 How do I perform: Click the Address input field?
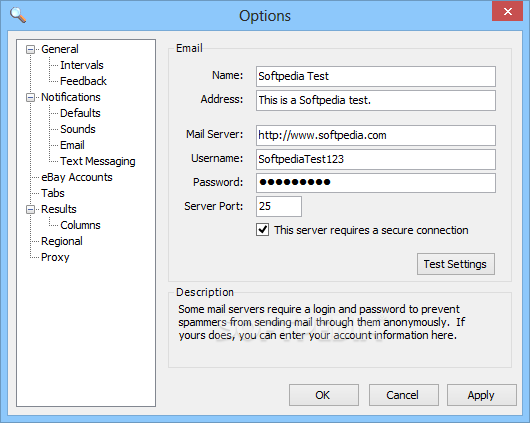tap(376, 100)
